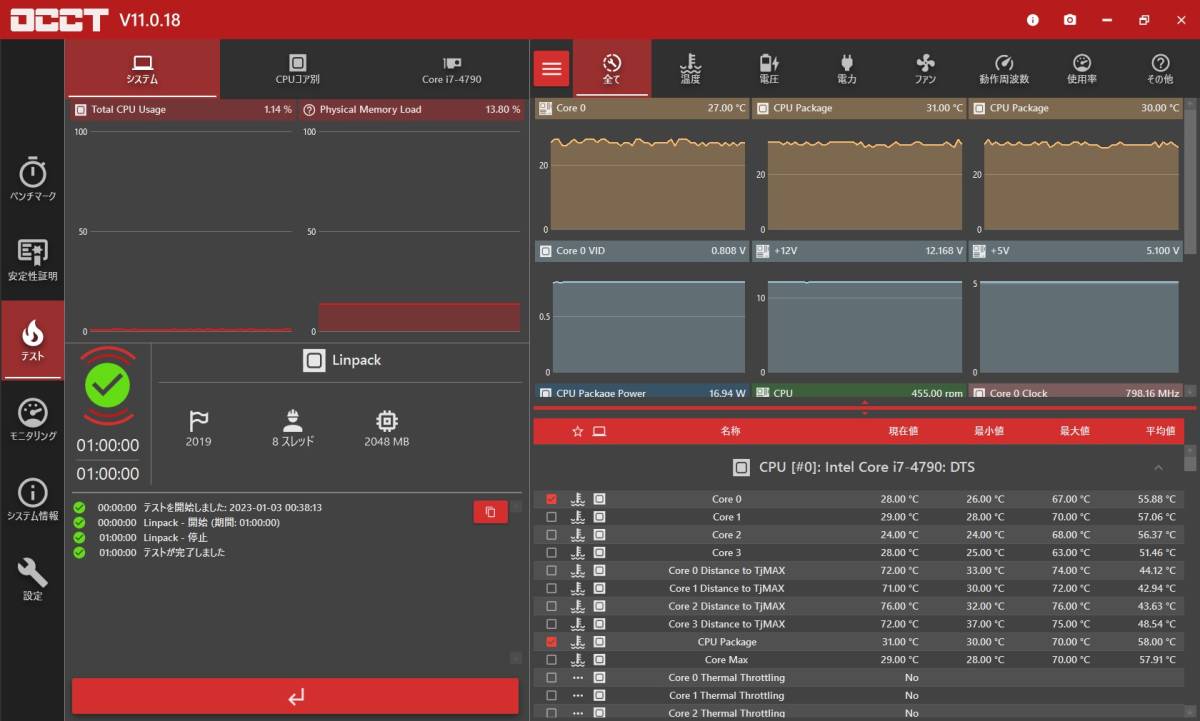Click the 70.00 °C max value of CPU Package
The image size is (1200, 721).
click(x=1074, y=642)
